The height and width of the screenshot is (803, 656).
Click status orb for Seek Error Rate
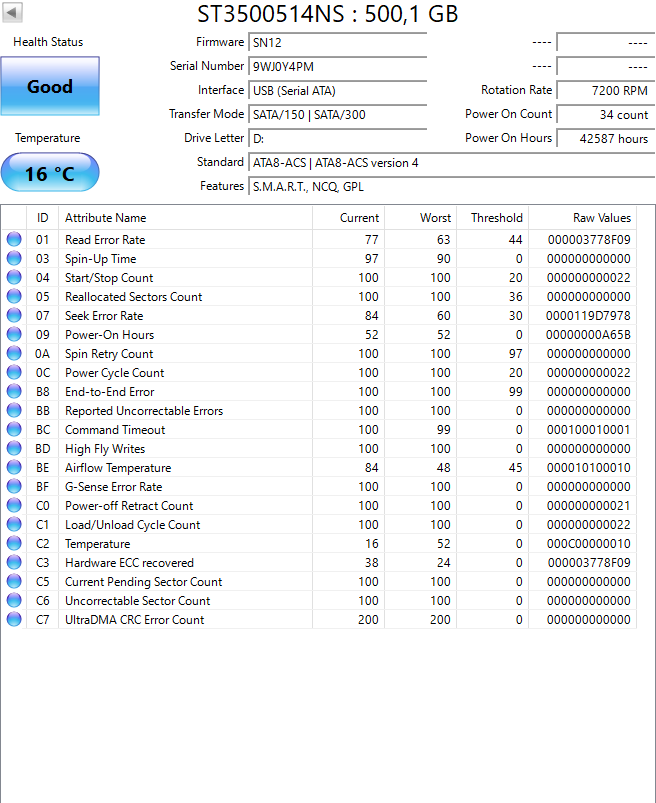coord(14,315)
